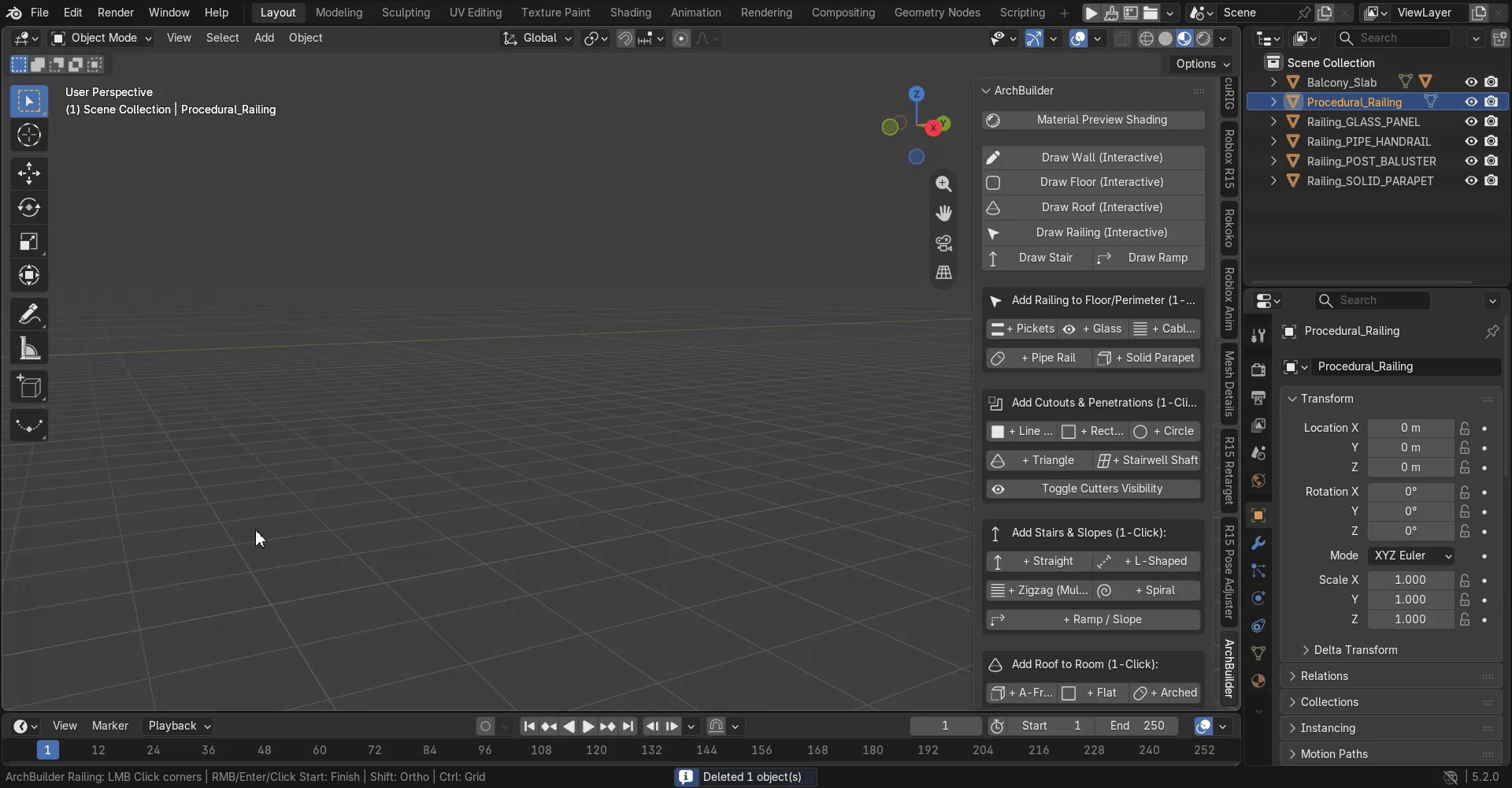Toggle X-ray display in viewport header
The width and height of the screenshot is (1512, 788).
[1121, 39]
